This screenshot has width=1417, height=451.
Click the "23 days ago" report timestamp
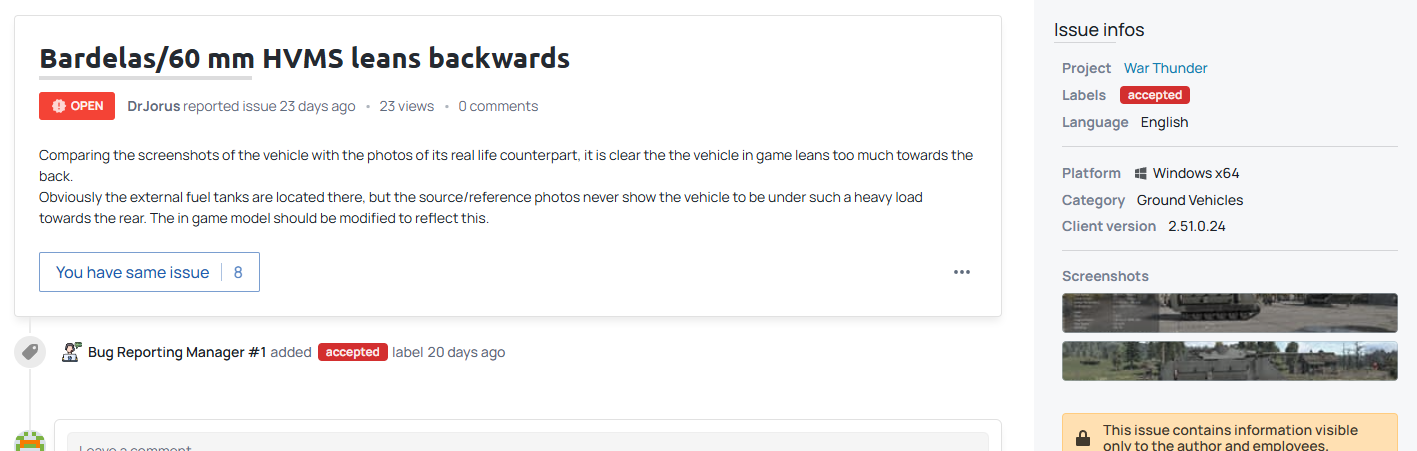(317, 106)
